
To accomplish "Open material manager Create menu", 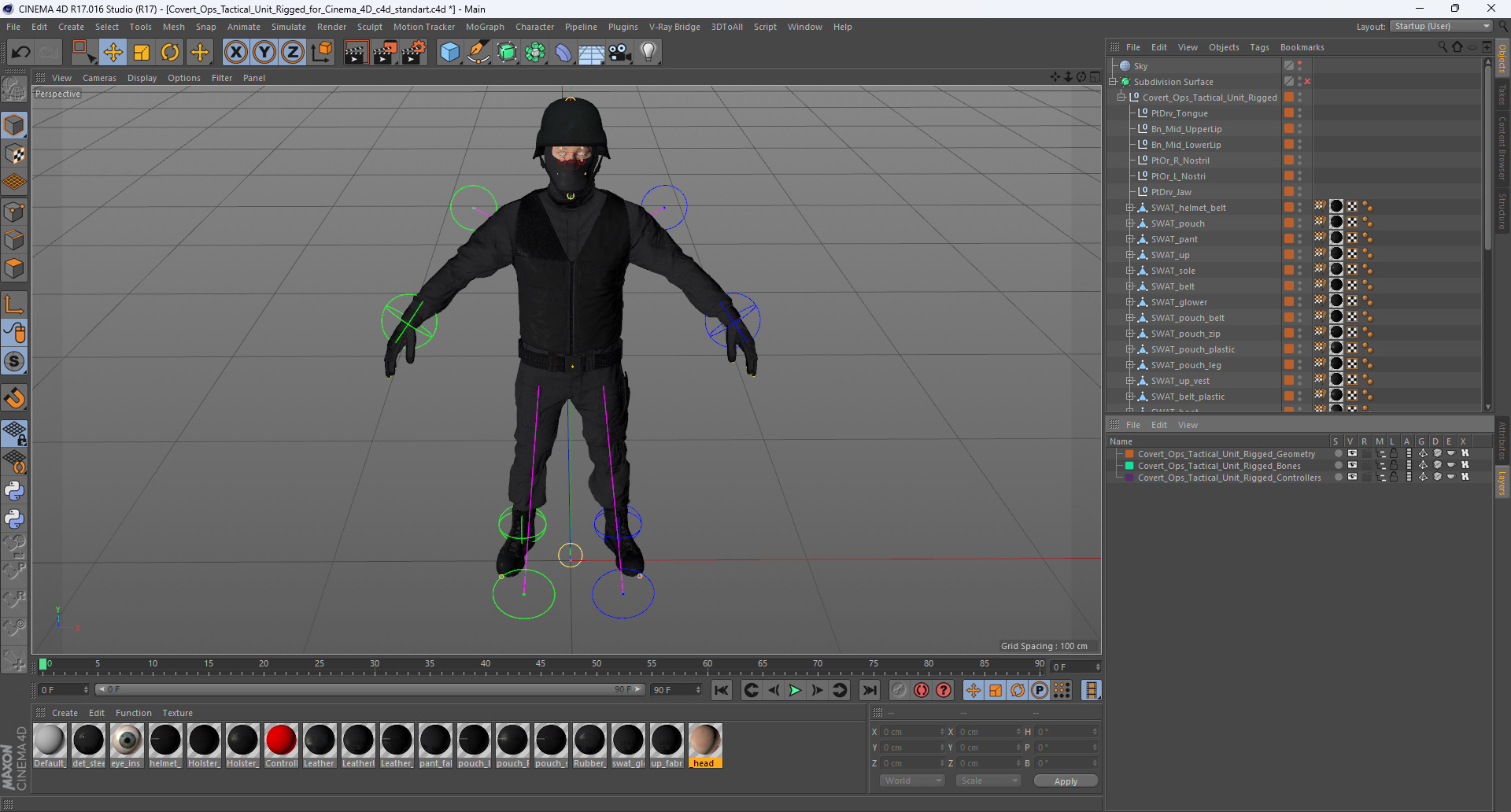I will [65, 713].
